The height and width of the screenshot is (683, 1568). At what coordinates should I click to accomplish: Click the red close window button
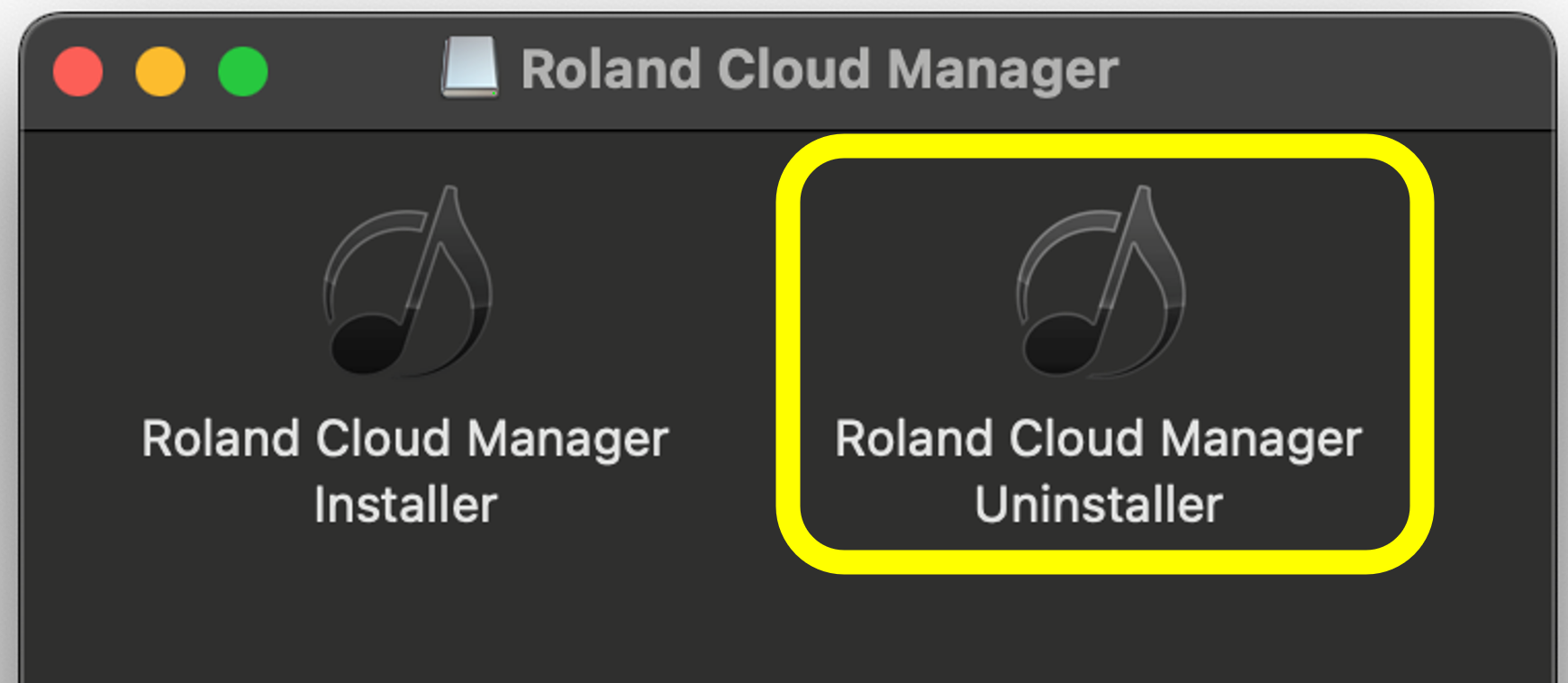click(78, 71)
